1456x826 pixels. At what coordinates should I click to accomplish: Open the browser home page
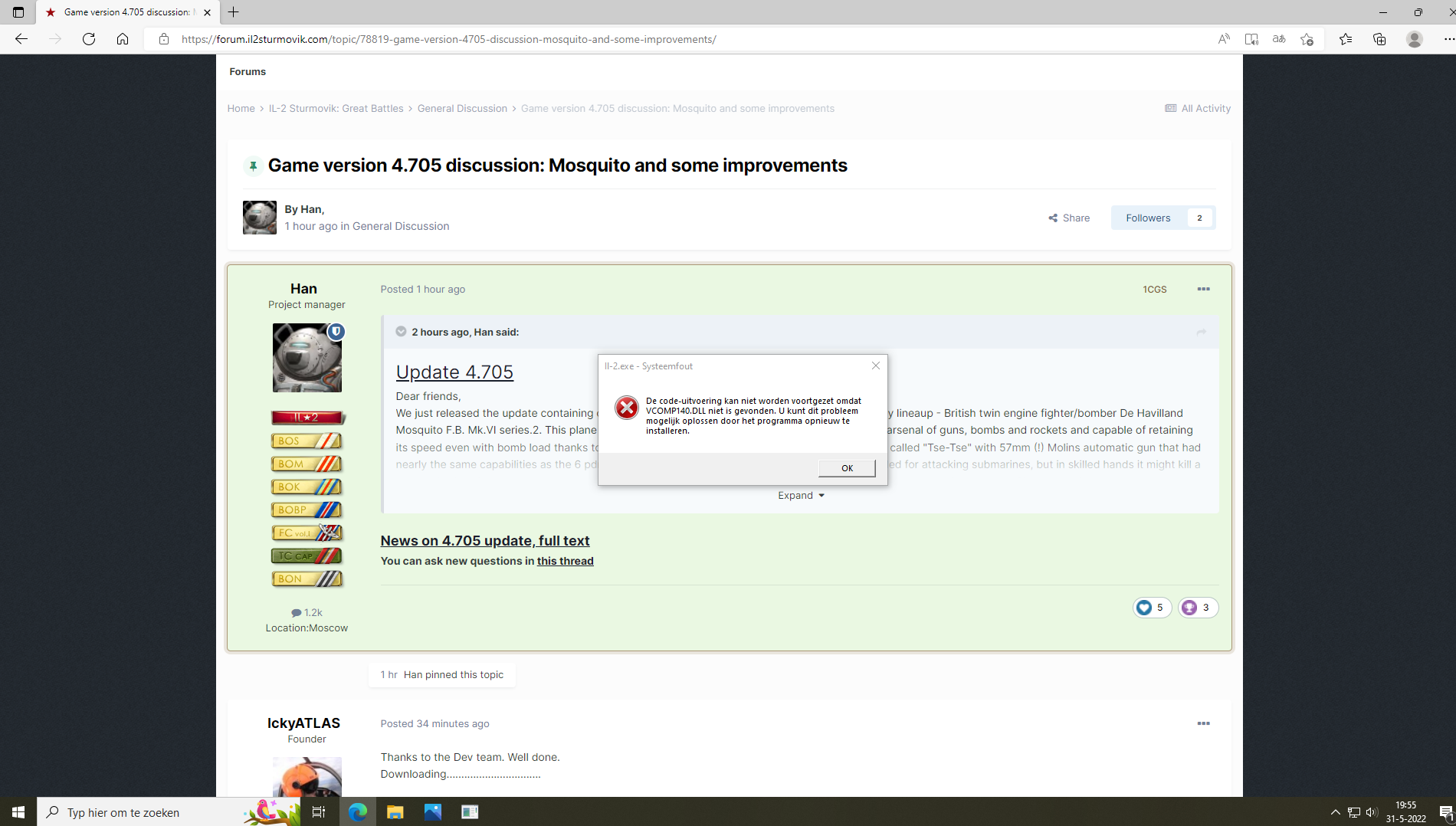[x=123, y=39]
